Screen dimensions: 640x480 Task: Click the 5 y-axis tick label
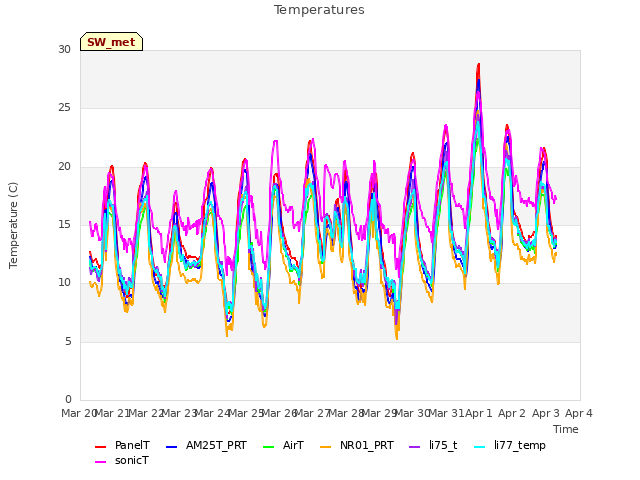tap(68, 341)
